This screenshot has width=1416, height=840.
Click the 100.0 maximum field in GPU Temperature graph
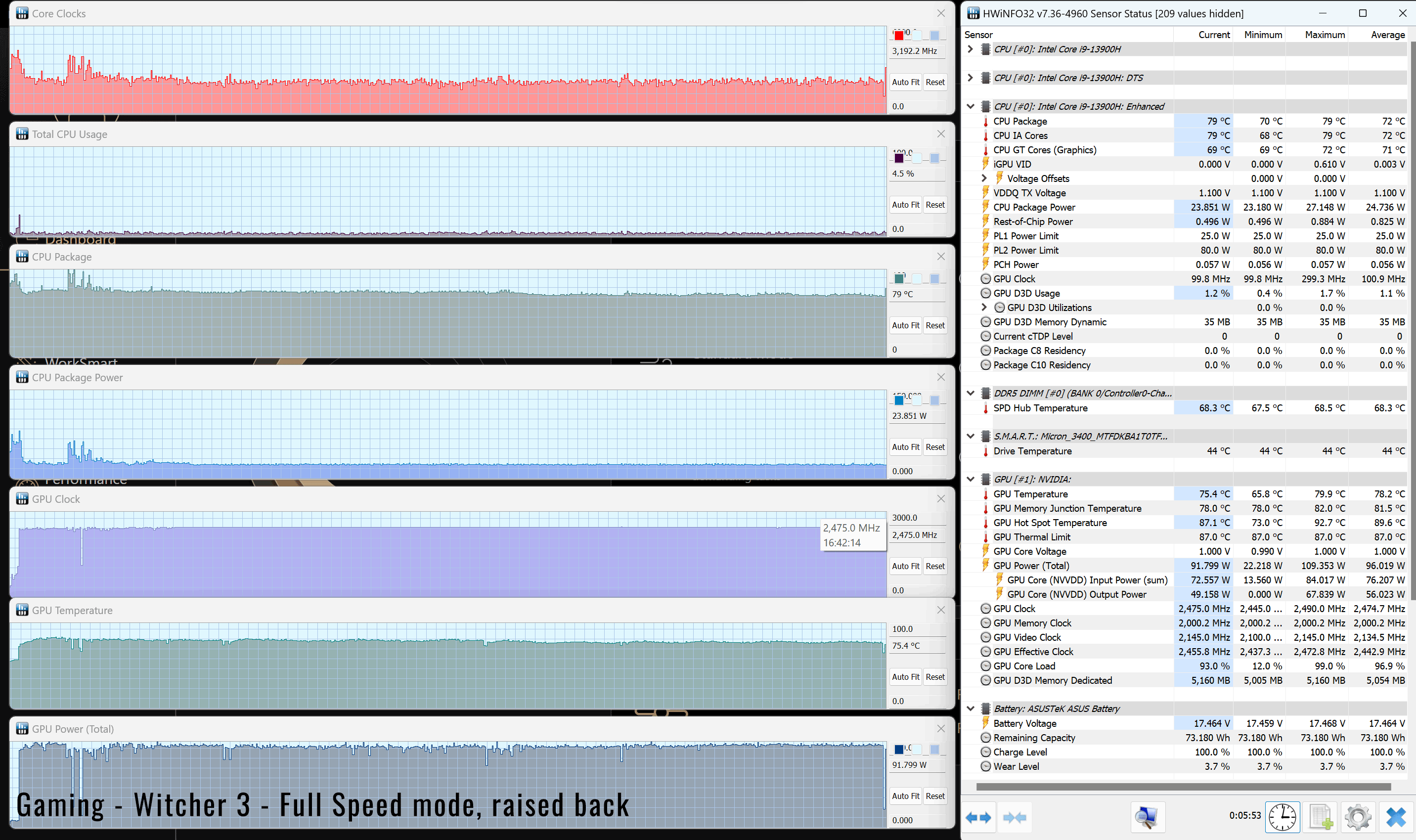918,629
